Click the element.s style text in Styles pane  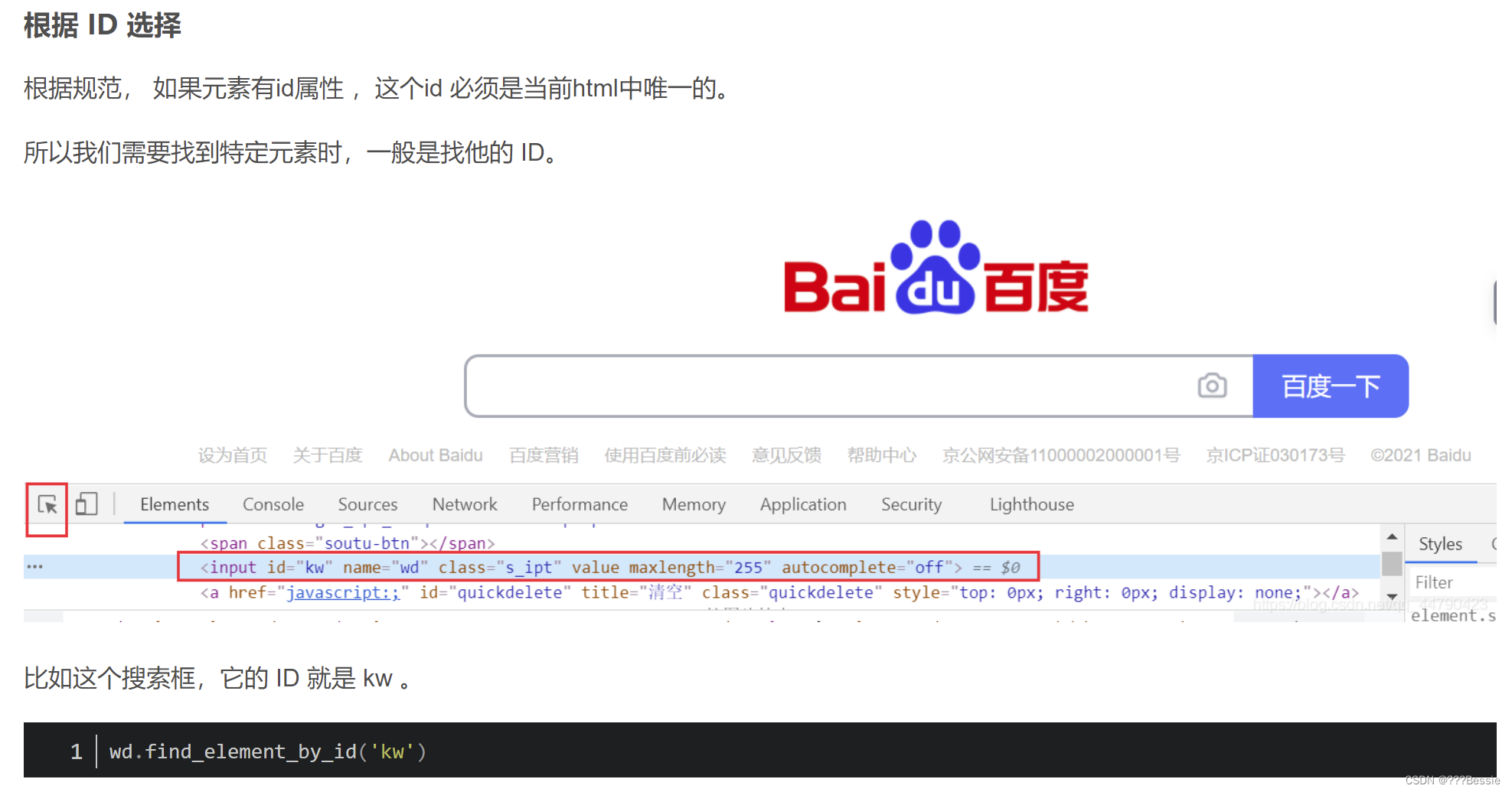pyautogui.click(x=1453, y=615)
